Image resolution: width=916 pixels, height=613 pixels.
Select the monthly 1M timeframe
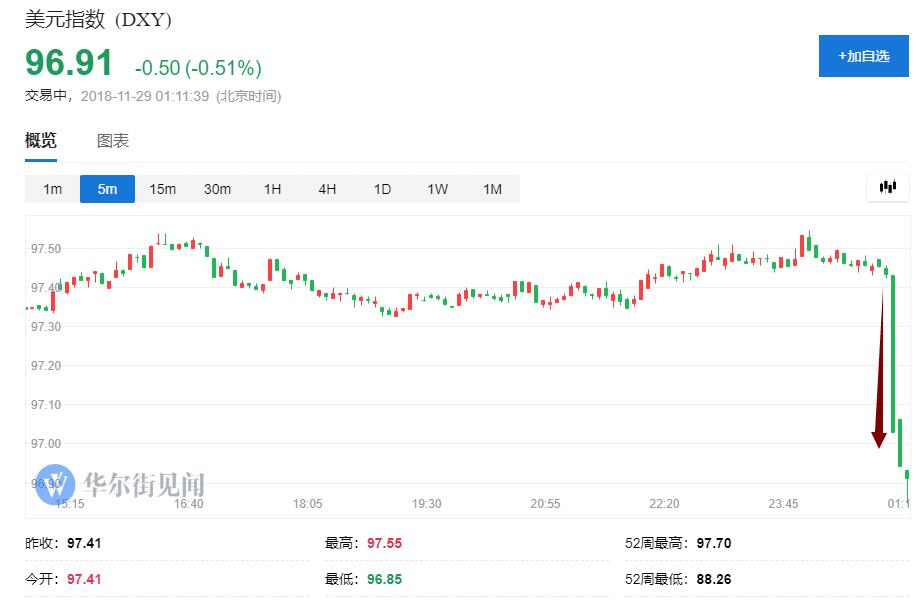click(492, 189)
